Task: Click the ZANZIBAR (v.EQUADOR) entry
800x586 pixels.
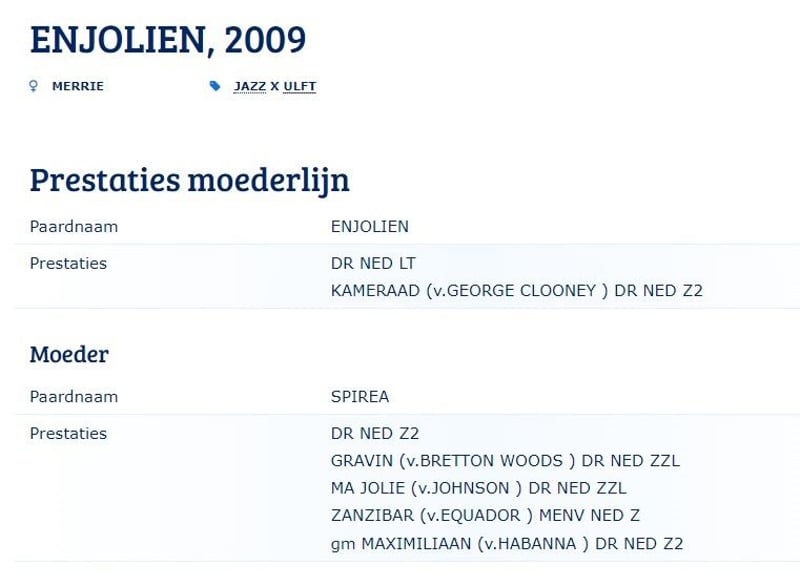Action: (485, 516)
